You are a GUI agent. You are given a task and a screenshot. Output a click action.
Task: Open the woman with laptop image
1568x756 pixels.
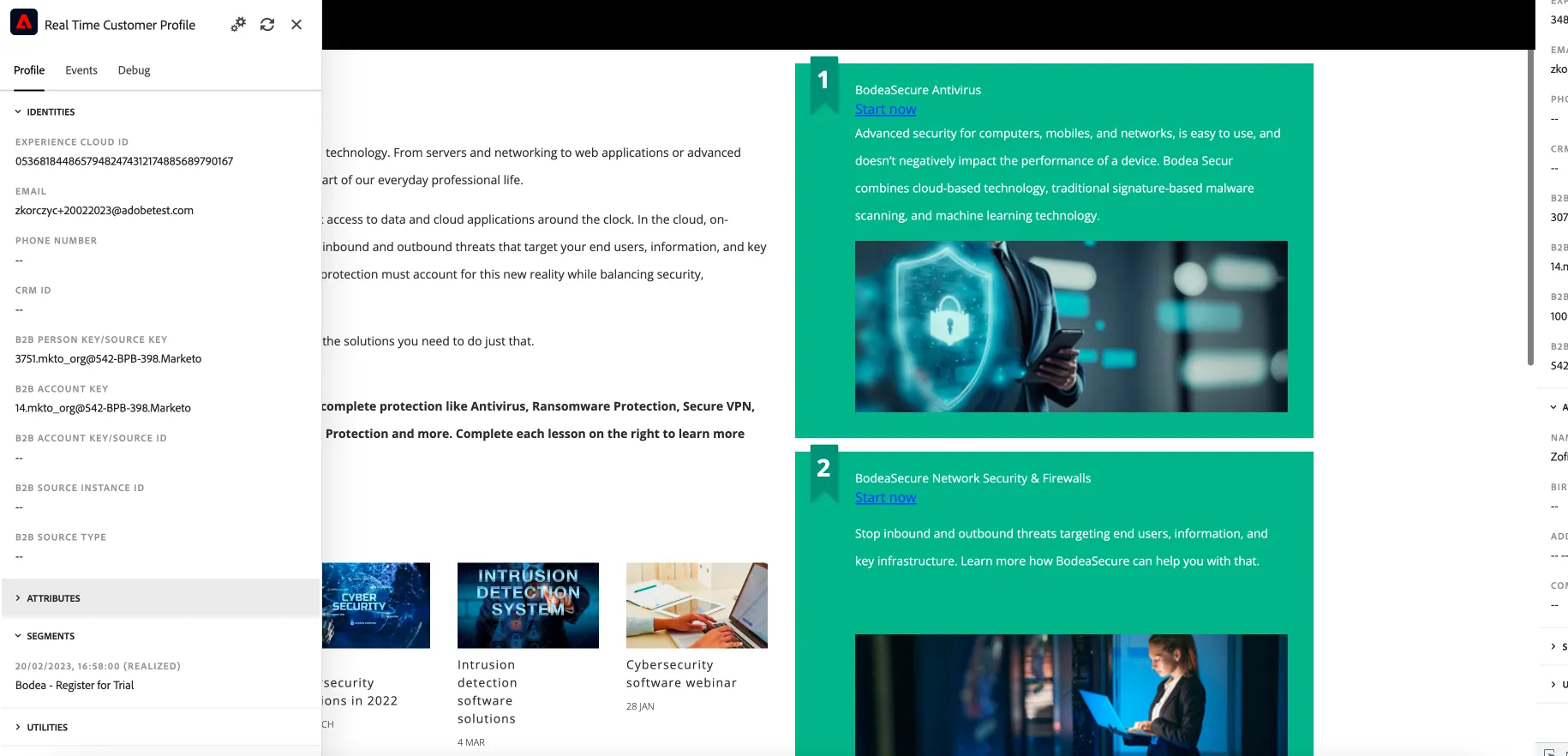(1071, 695)
